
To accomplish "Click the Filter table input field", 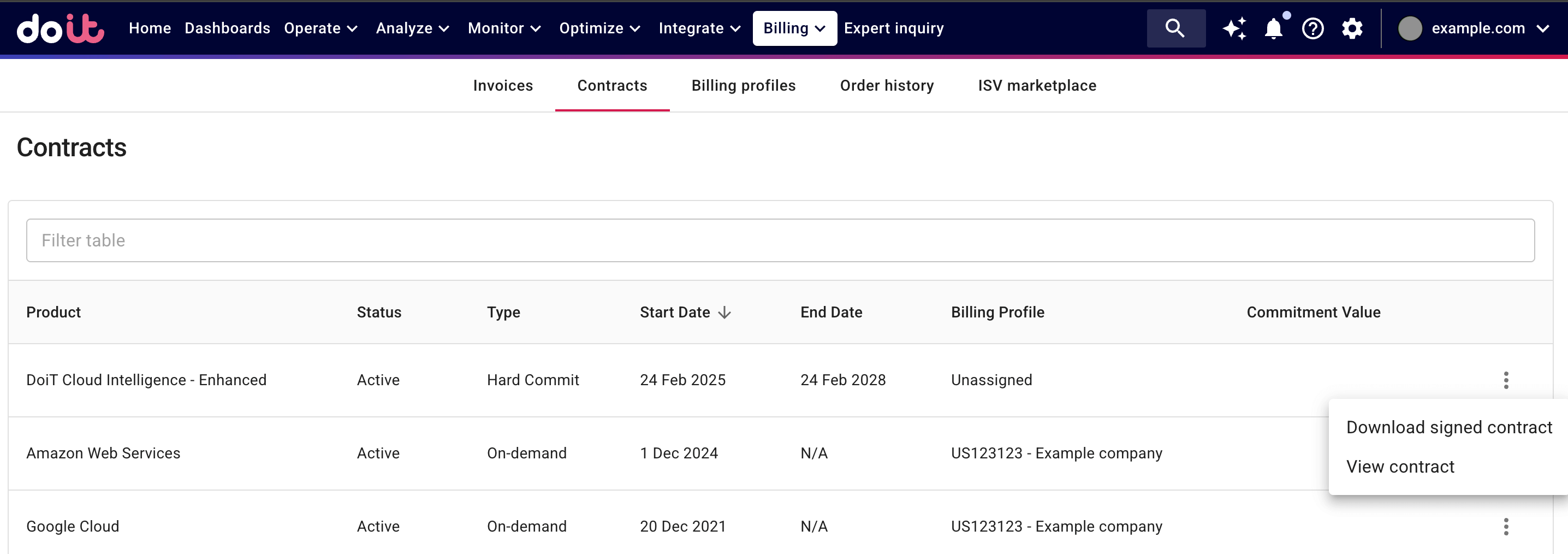I will pos(780,240).
